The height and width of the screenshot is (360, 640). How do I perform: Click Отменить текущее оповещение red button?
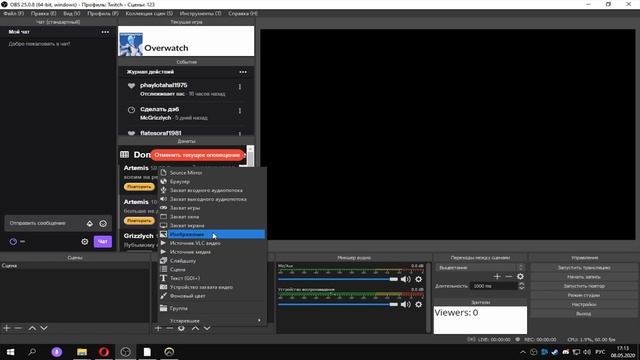[x=197, y=155]
